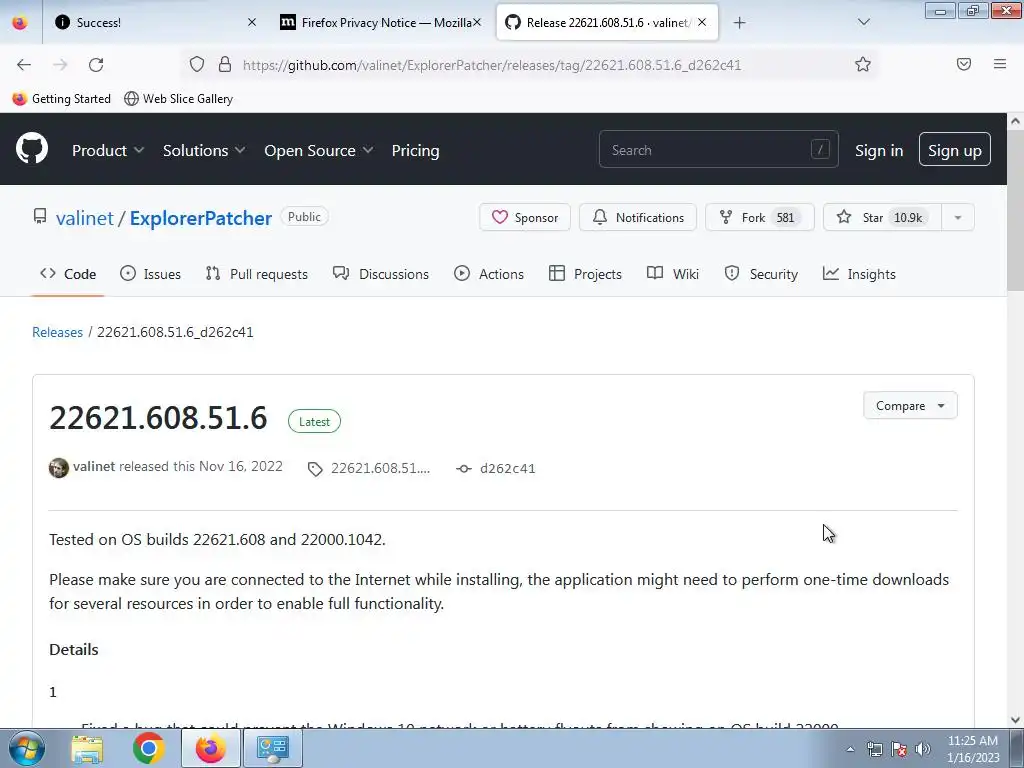The width and height of the screenshot is (1024, 768).
Task: Open commit d262c41 link
Action: [496, 468]
